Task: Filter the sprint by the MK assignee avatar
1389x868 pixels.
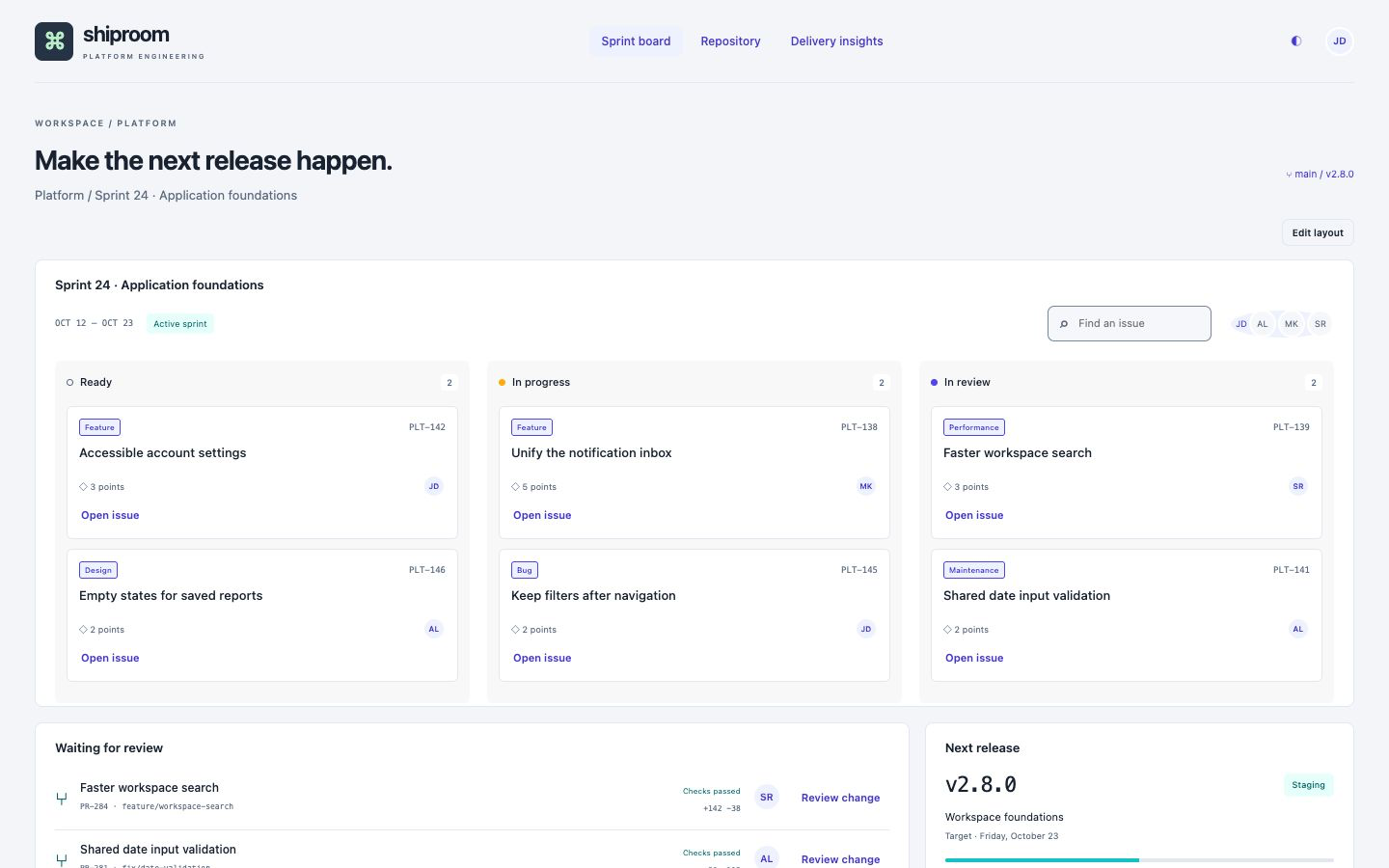Action: [1291, 324]
